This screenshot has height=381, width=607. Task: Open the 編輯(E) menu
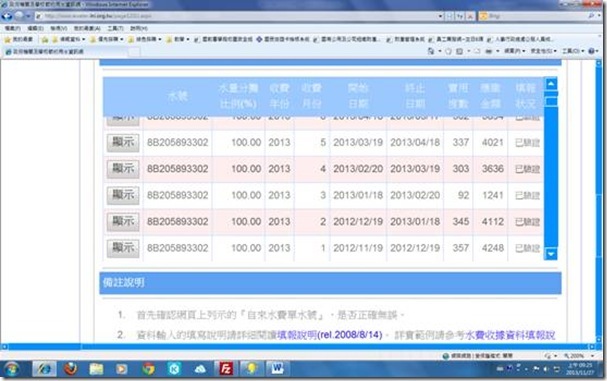click(x=35, y=28)
